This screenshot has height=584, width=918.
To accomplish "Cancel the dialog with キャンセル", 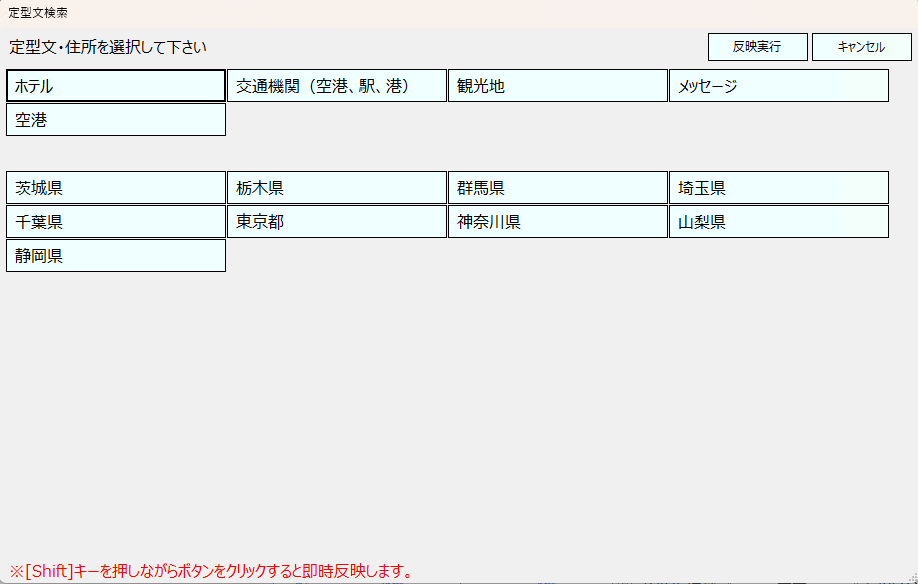I will (861, 46).
